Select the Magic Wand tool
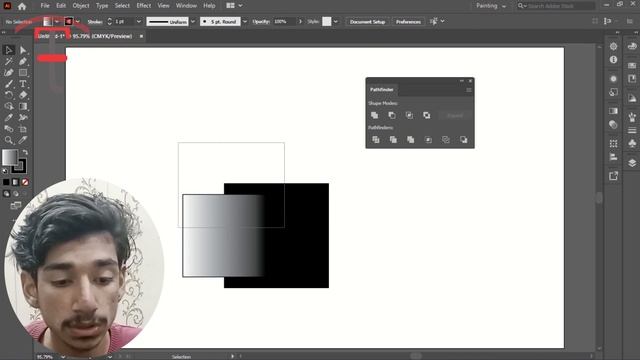Image resolution: width=640 pixels, height=360 pixels. tap(9, 62)
